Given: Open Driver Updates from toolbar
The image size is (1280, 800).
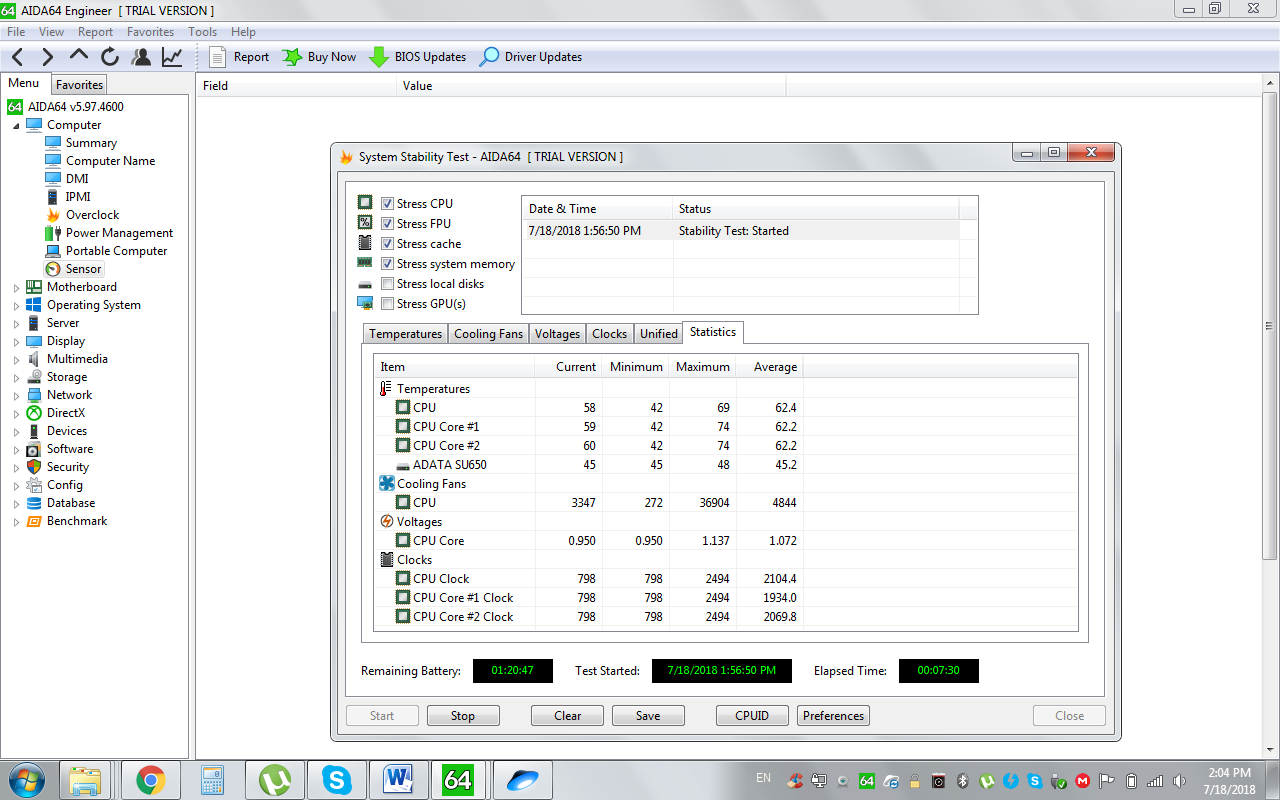Looking at the screenshot, I should point(531,57).
